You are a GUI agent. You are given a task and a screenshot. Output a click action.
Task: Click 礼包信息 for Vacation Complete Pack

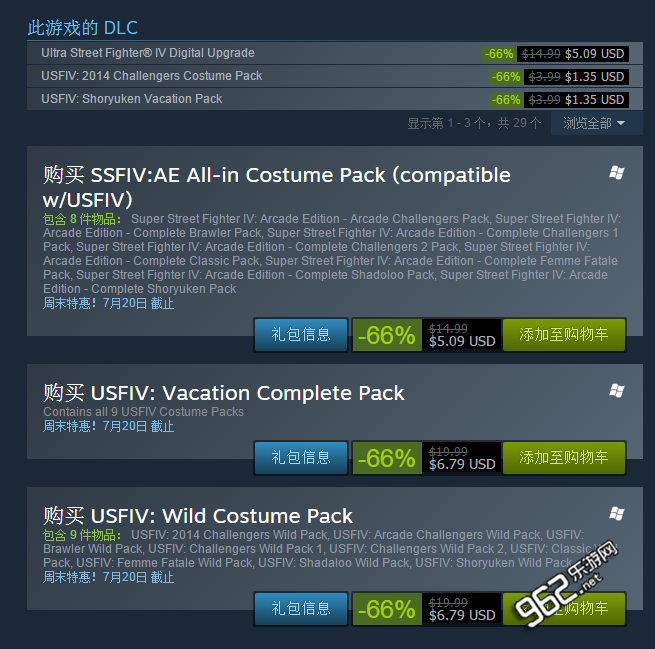pyautogui.click(x=301, y=458)
